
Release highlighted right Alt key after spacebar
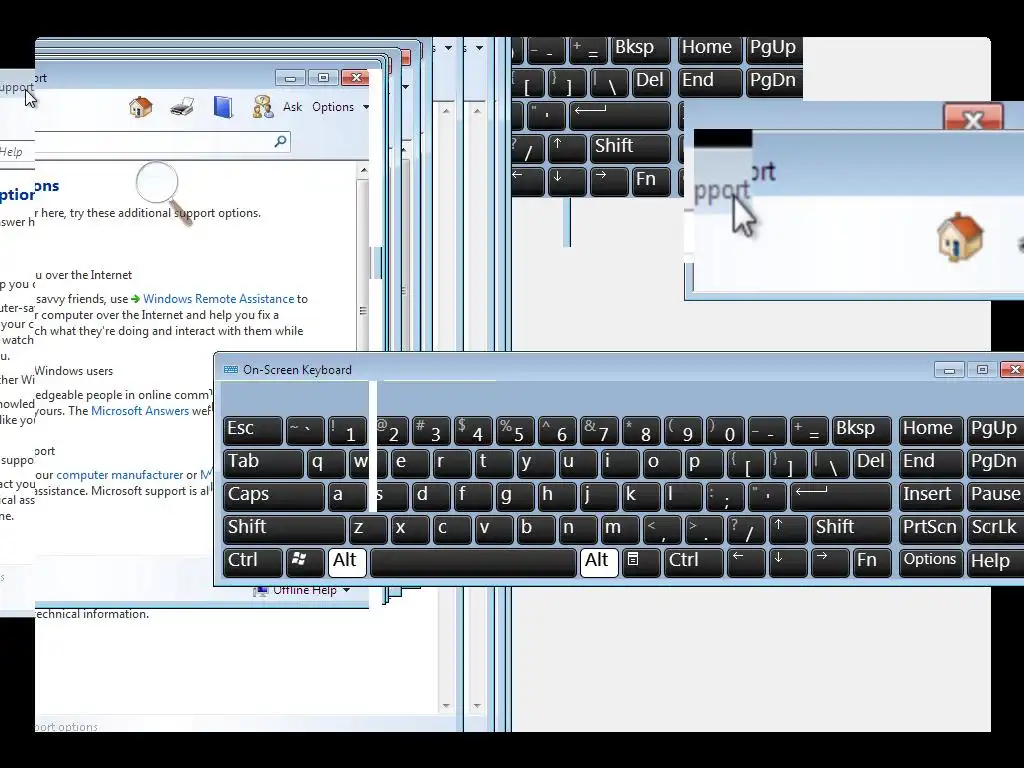coord(599,562)
